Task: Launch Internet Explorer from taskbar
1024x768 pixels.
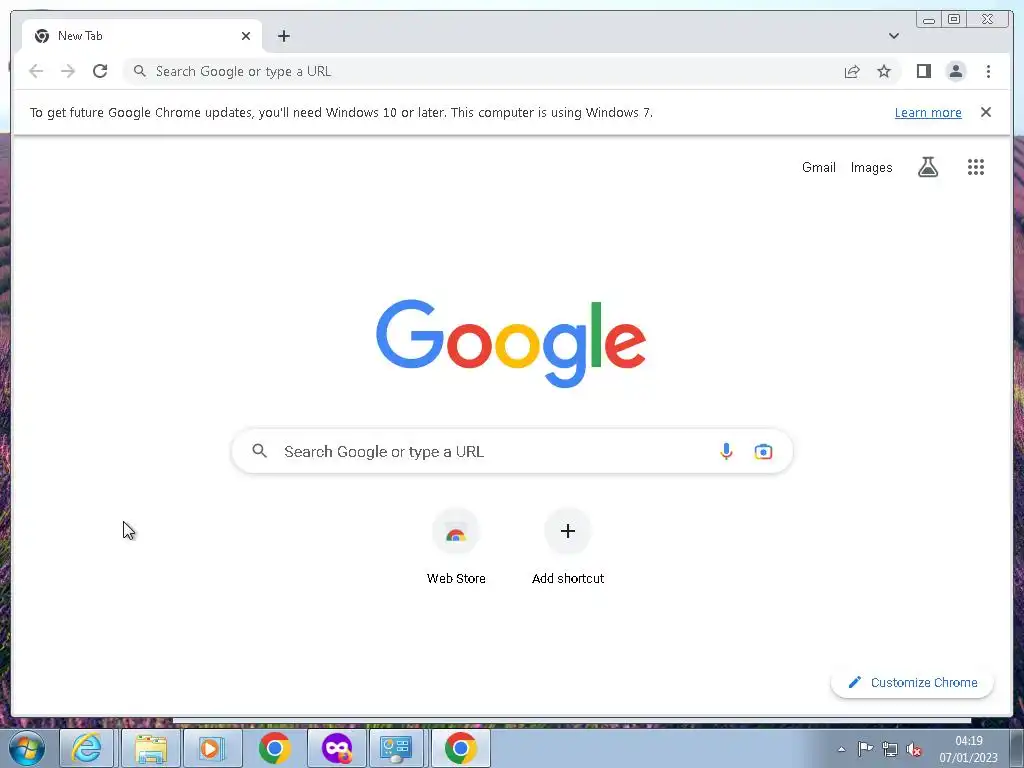Action: pos(87,748)
